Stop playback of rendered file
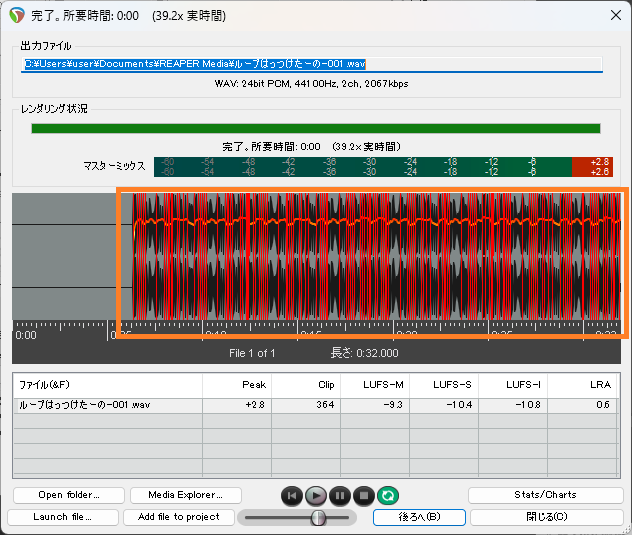This screenshot has height=535, width=632. tap(364, 495)
